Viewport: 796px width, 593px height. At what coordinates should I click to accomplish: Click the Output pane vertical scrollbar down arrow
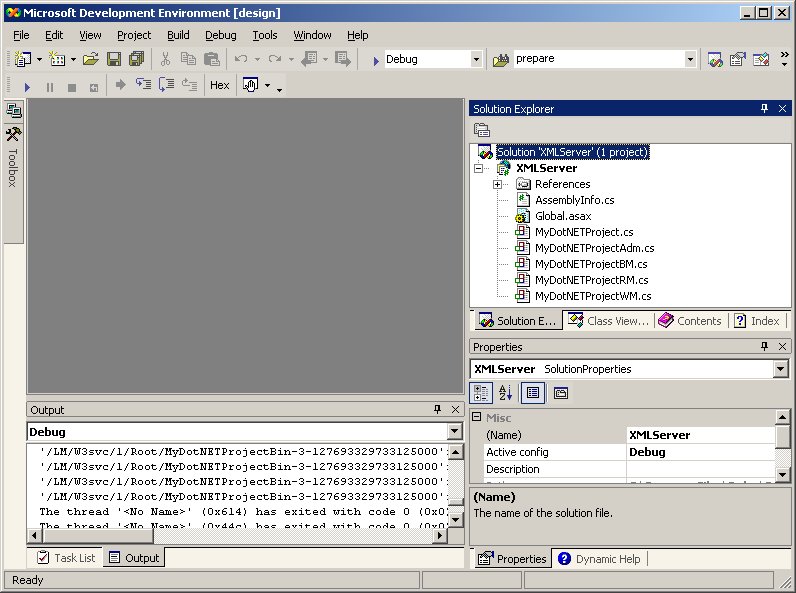point(455,520)
